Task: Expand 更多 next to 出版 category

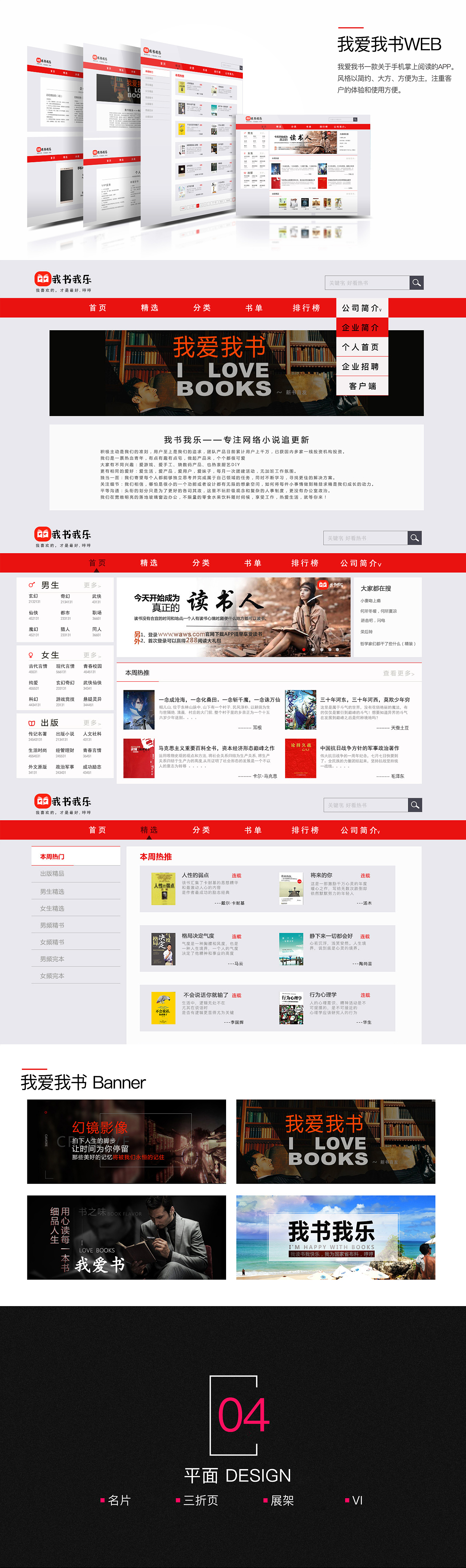Action: click(92, 723)
